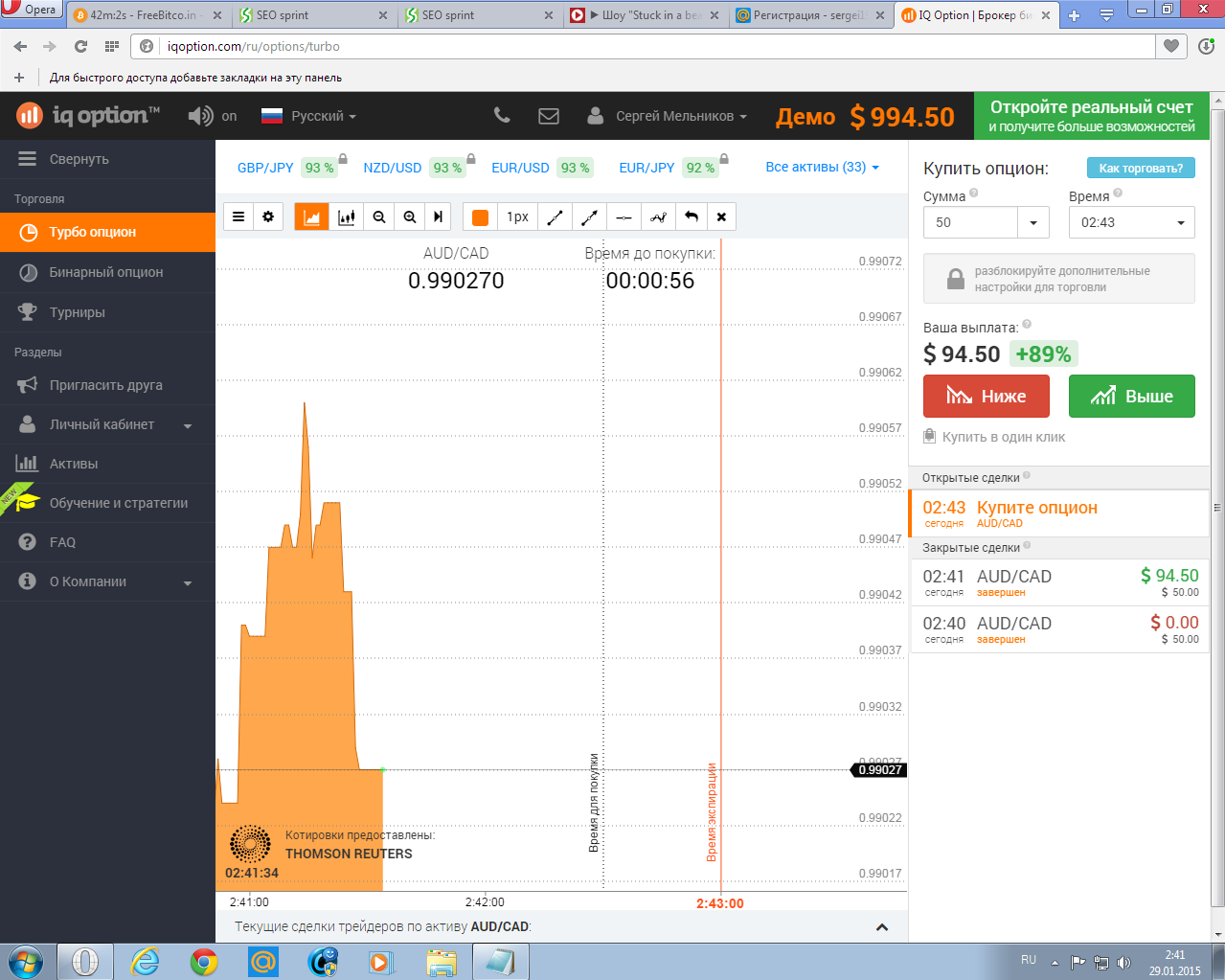Reload the page
This screenshot has height=980, width=1225.
pos(80,46)
